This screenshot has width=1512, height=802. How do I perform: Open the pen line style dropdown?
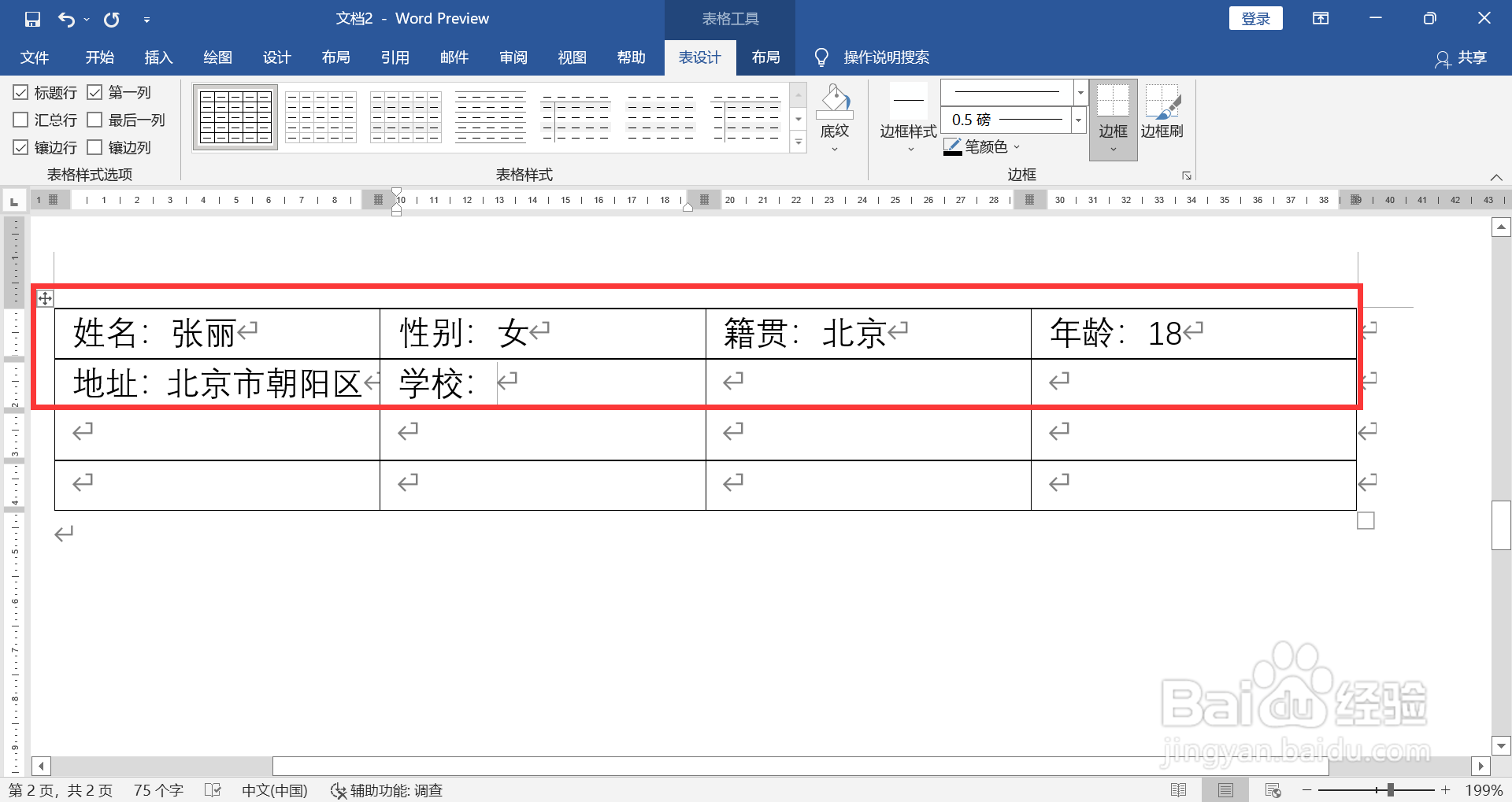(x=1080, y=93)
